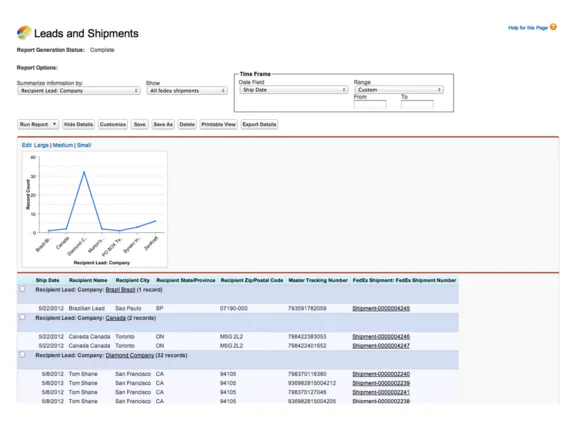Open the Run Report dropdown arrow
Screen dimensions: 573x424
tap(54, 124)
